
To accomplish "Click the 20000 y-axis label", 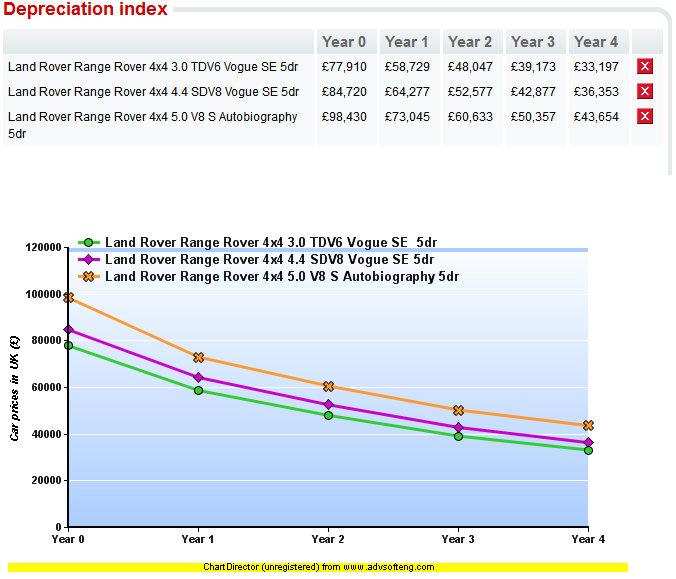I will 47,481.
